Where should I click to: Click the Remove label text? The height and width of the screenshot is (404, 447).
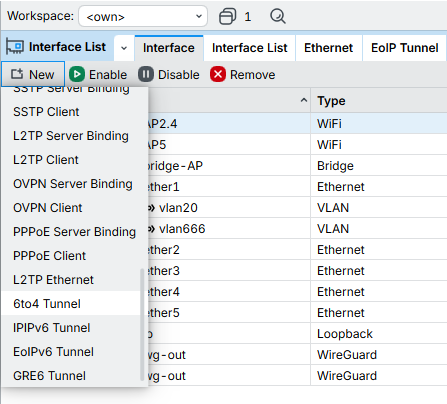[x=252, y=75]
